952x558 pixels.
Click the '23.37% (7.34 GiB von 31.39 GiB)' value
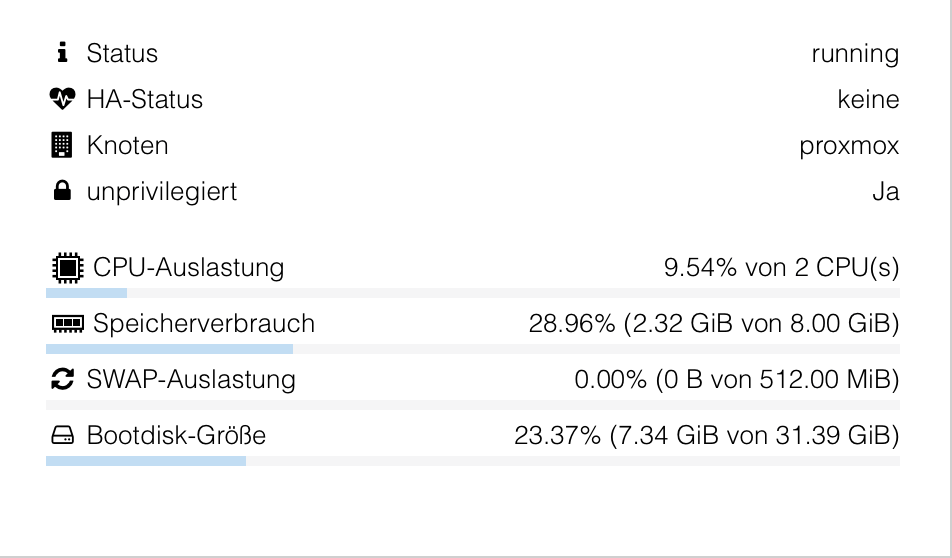point(707,435)
